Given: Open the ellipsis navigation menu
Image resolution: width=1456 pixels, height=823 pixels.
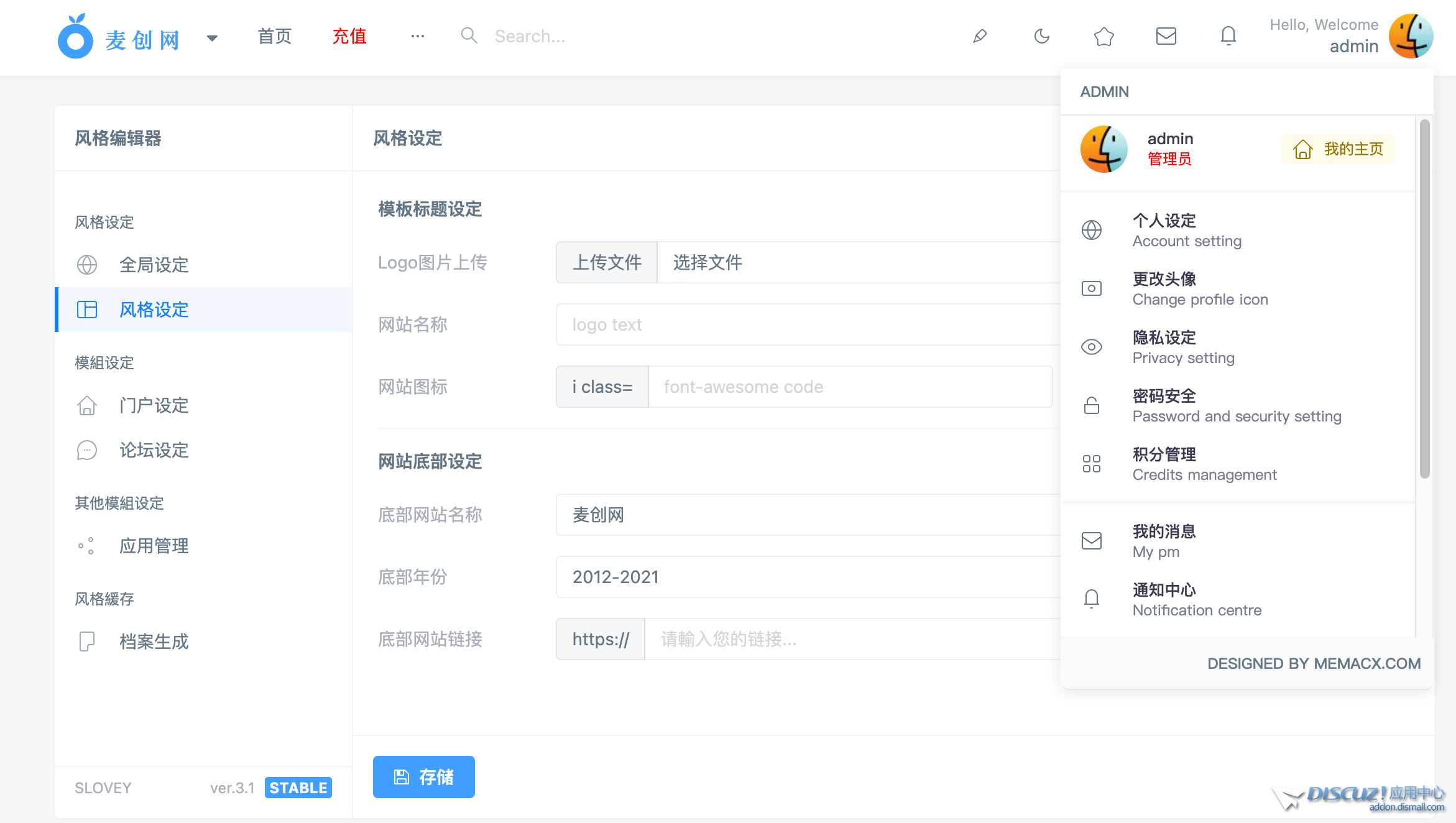Looking at the screenshot, I should click(417, 36).
